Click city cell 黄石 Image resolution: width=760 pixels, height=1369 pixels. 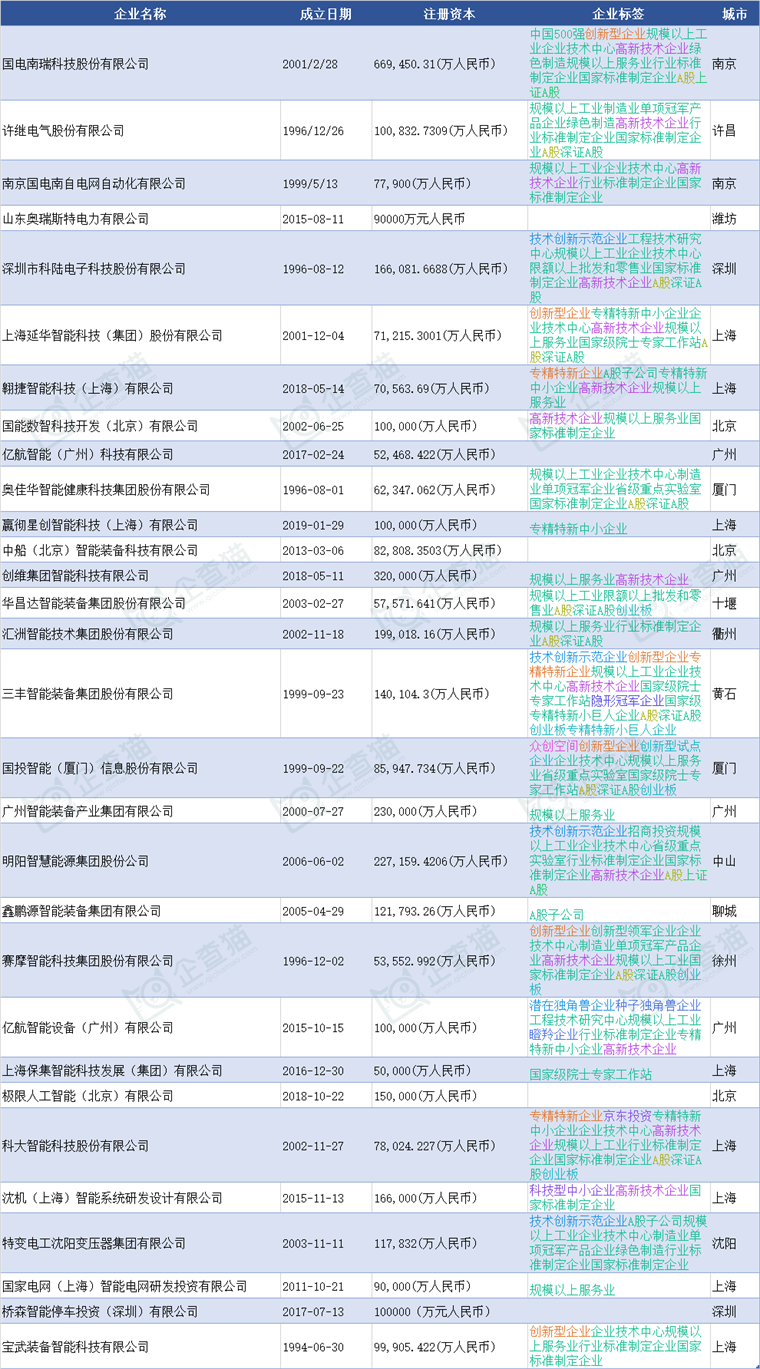[724, 694]
